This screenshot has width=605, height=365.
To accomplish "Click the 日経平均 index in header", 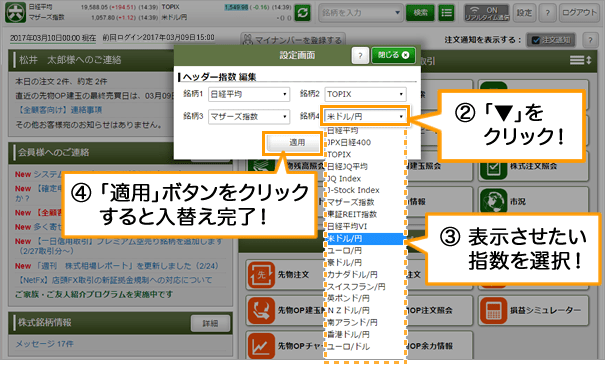I will (41, 7).
